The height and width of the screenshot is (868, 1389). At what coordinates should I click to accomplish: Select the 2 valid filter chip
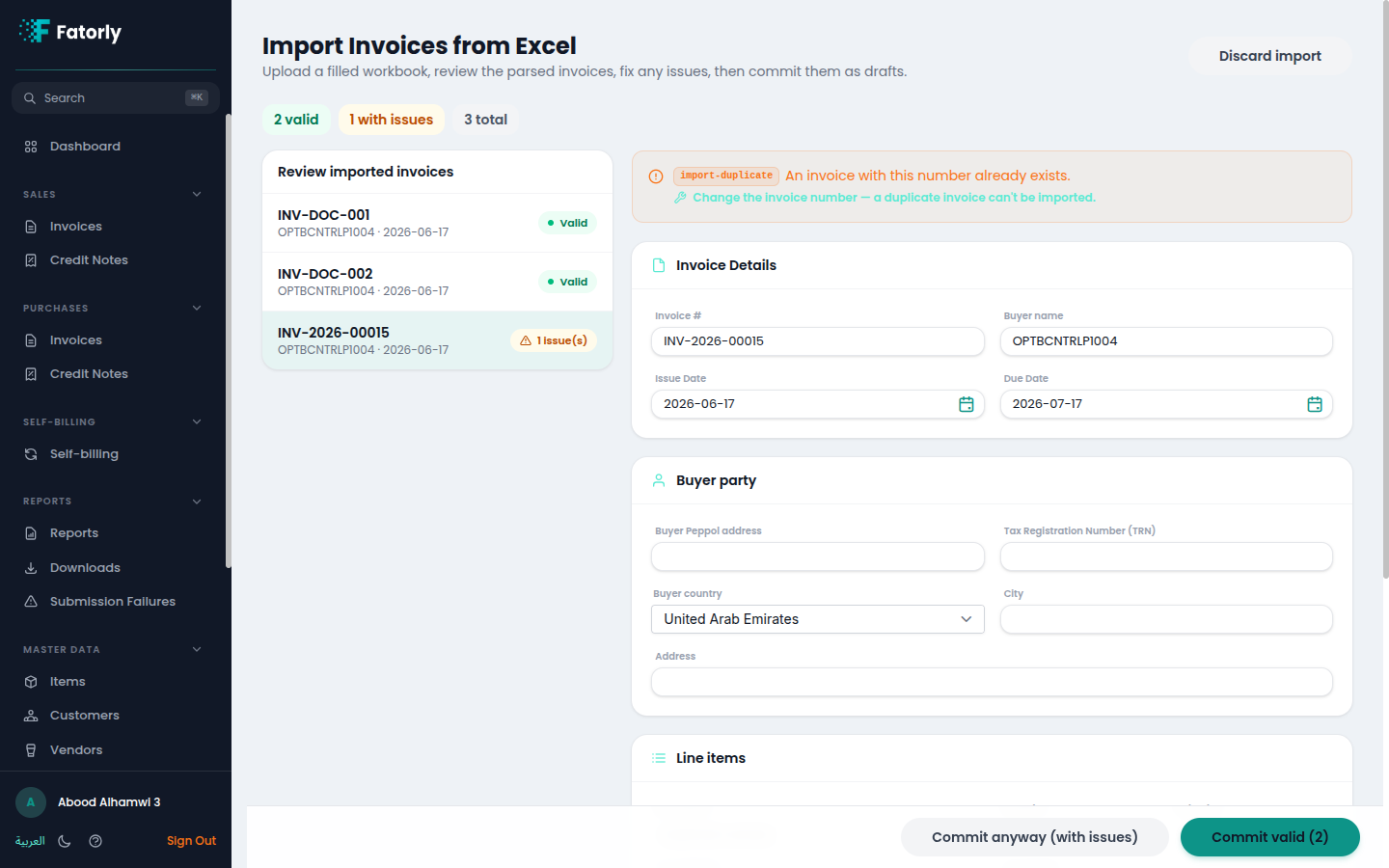click(296, 120)
